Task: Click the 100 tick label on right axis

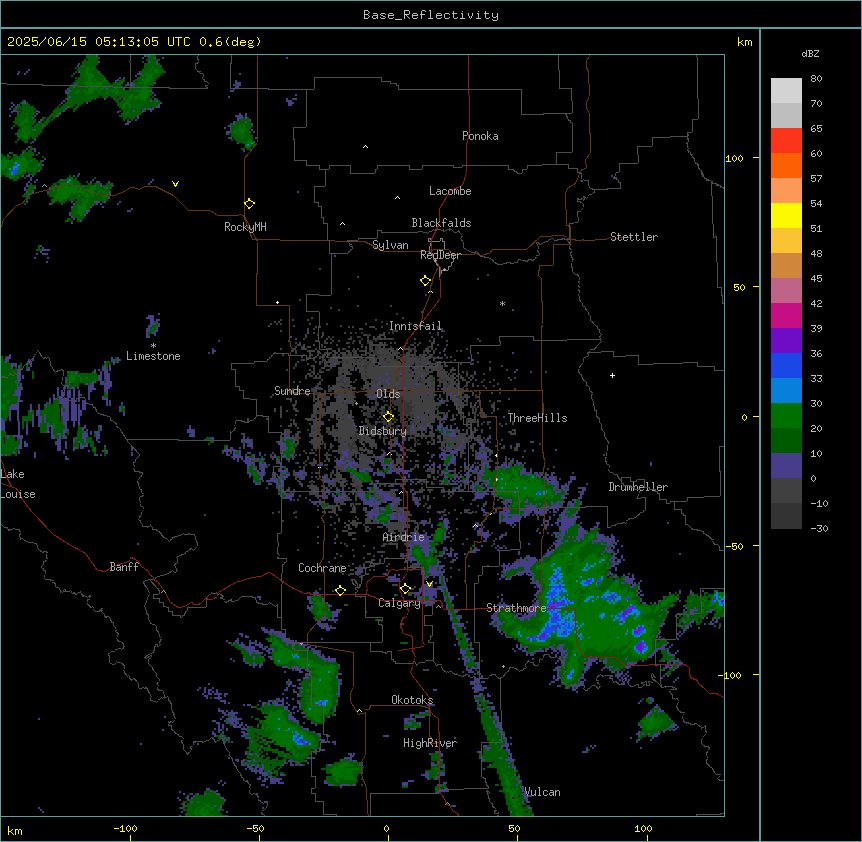Action: pyautogui.click(x=734, y=158)
